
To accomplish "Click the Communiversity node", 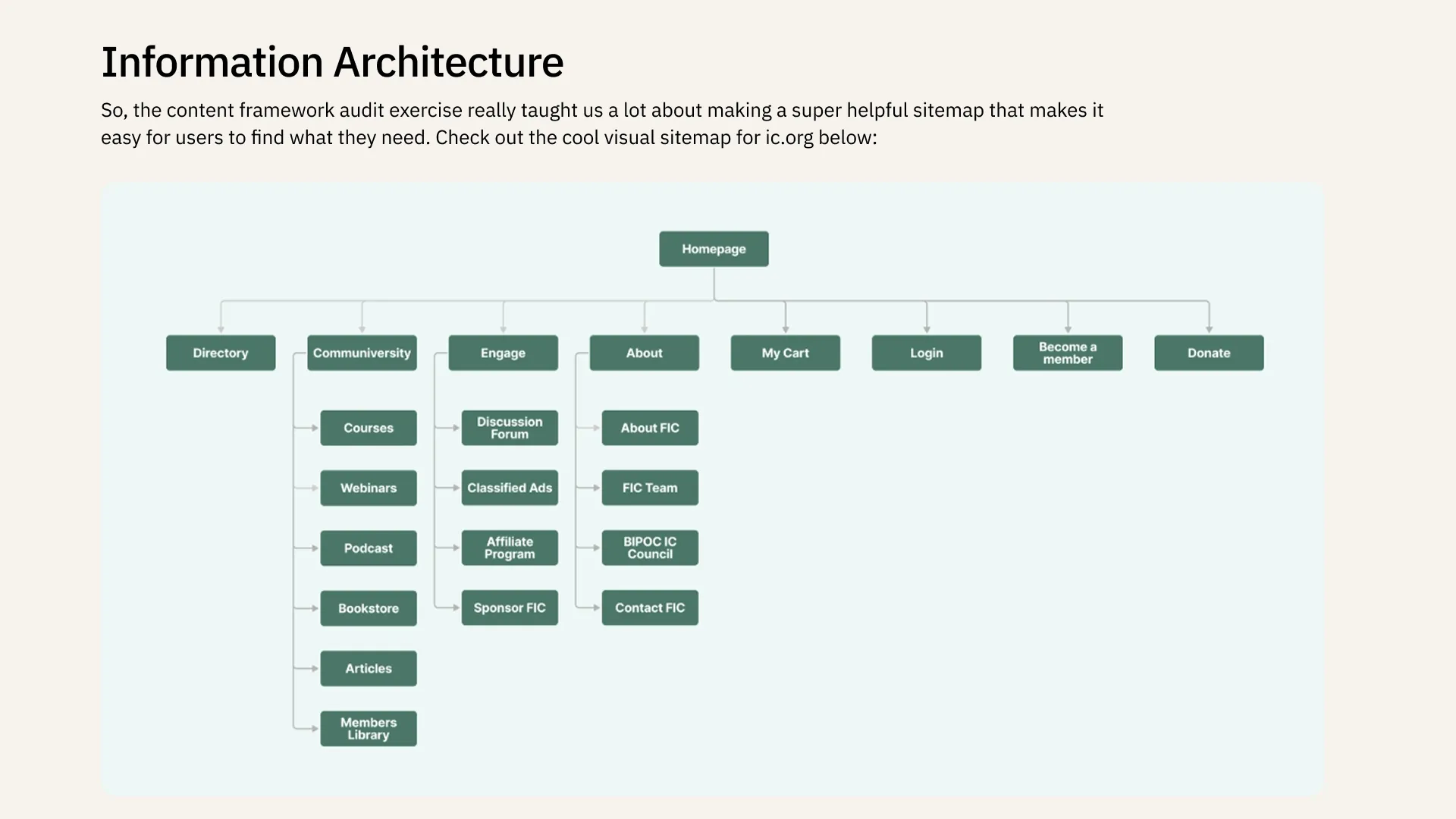I will pos(362,353).
